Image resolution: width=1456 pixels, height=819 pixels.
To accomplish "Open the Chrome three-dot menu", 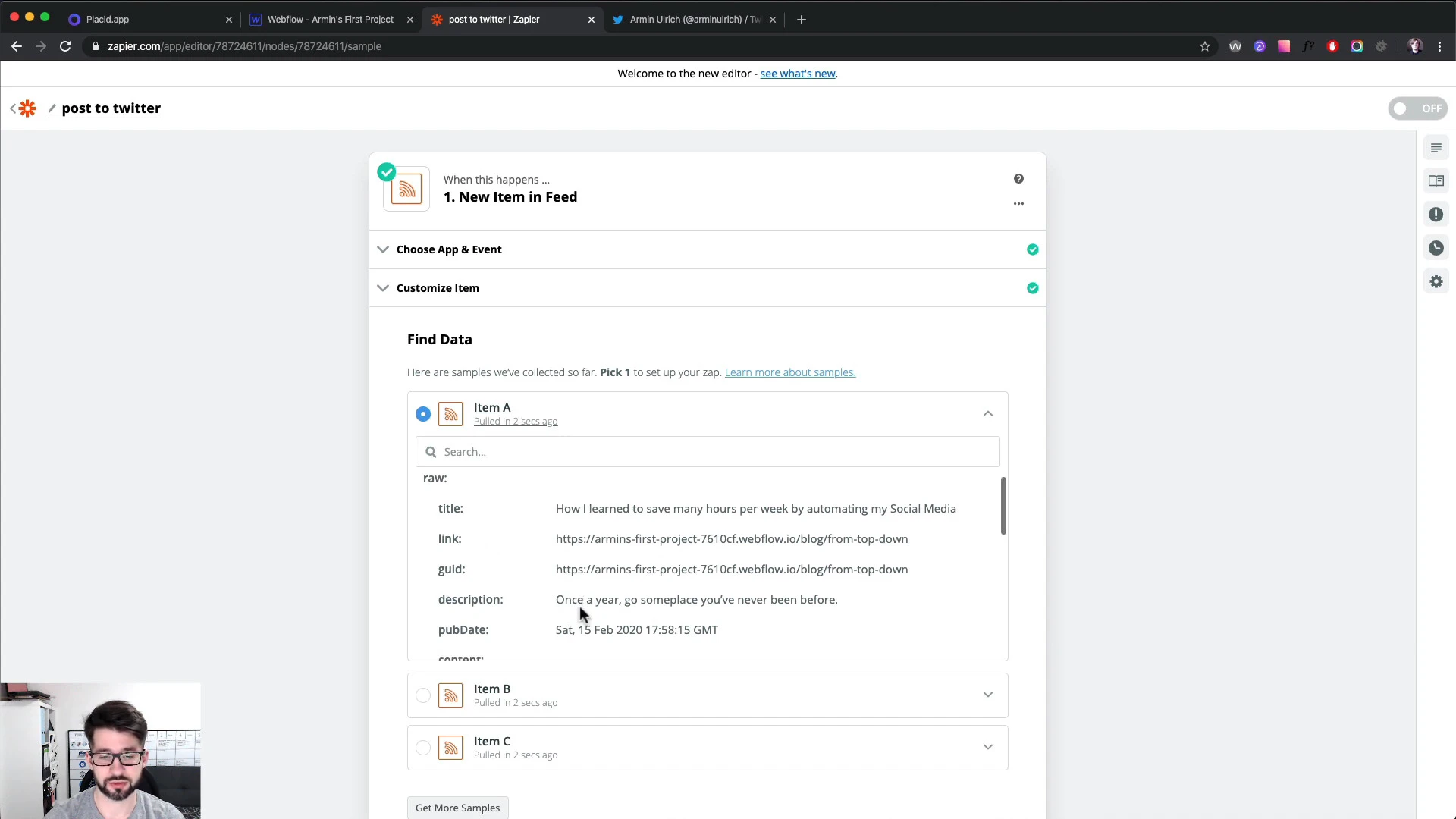I will pyautogui.click(x=1440, y=46).
